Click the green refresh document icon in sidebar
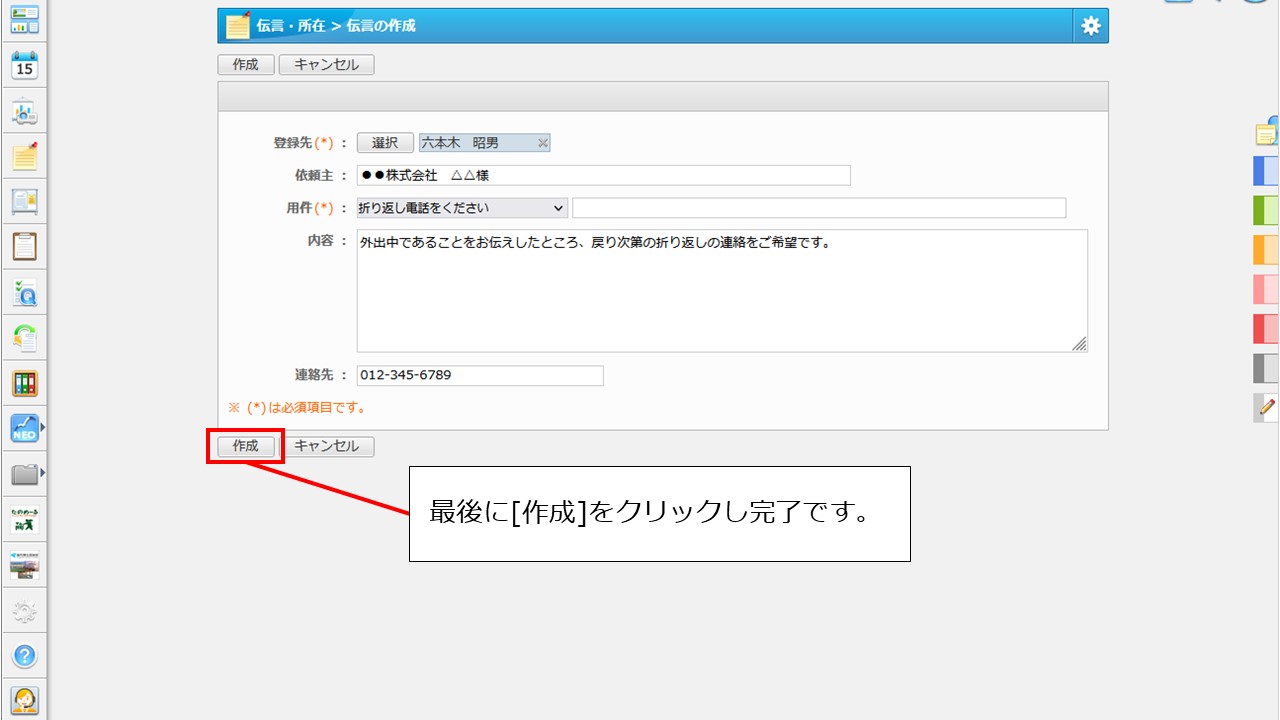 [24, 337]
